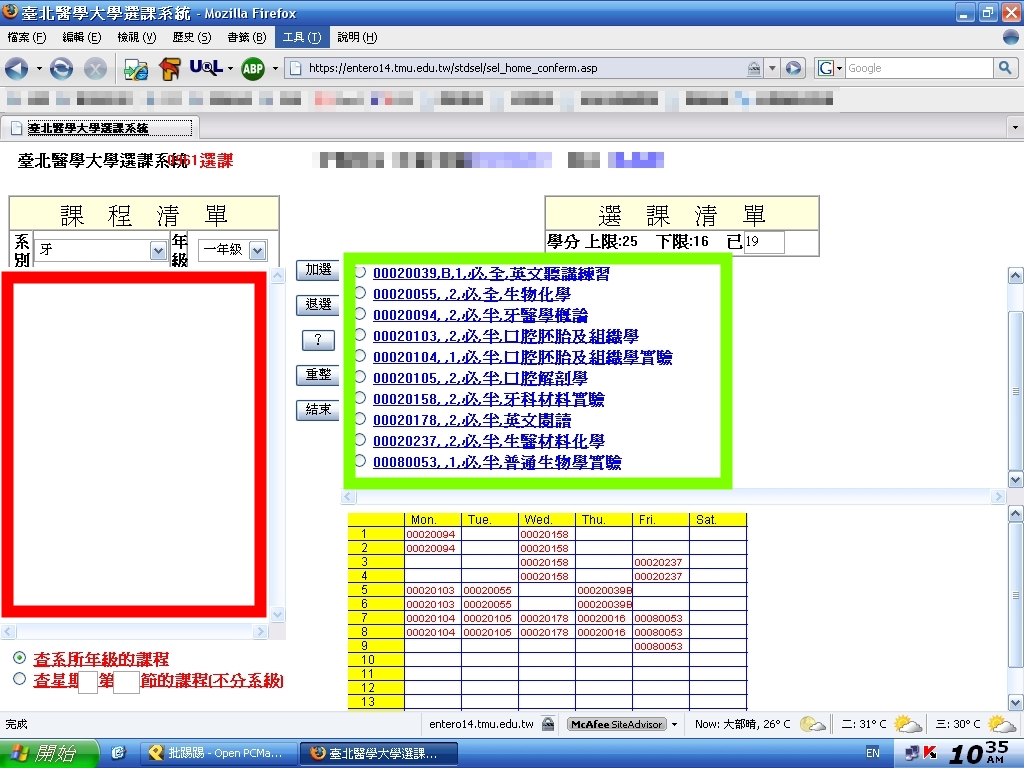Select radio for course 00020103
Image resolution: width=1024 pixels, height=768 pixels.
coord(360,335)
